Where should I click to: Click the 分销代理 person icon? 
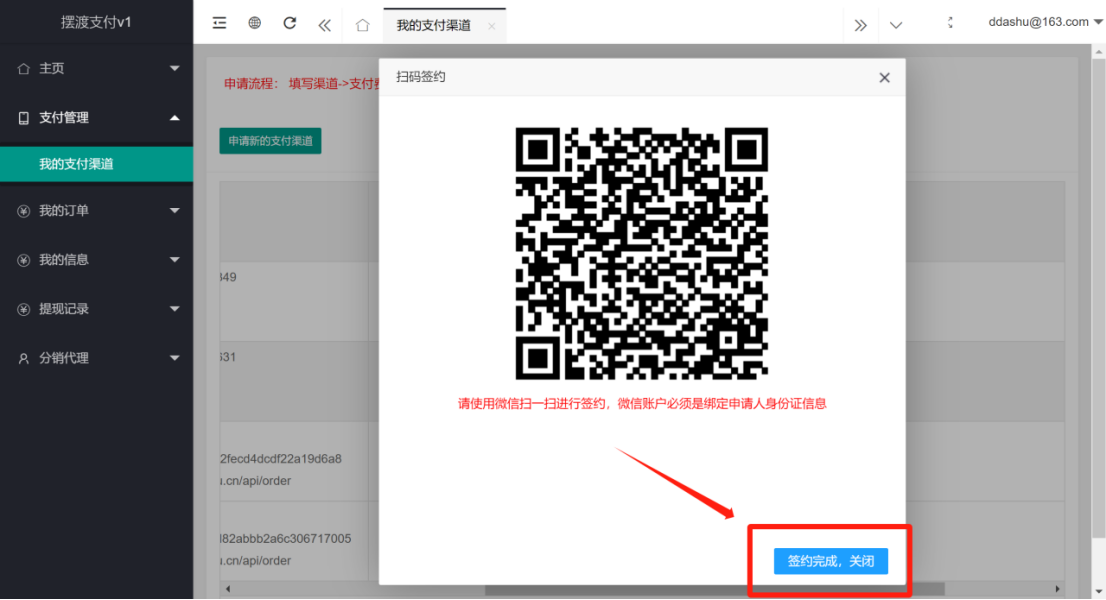click(x=23, y=358)
